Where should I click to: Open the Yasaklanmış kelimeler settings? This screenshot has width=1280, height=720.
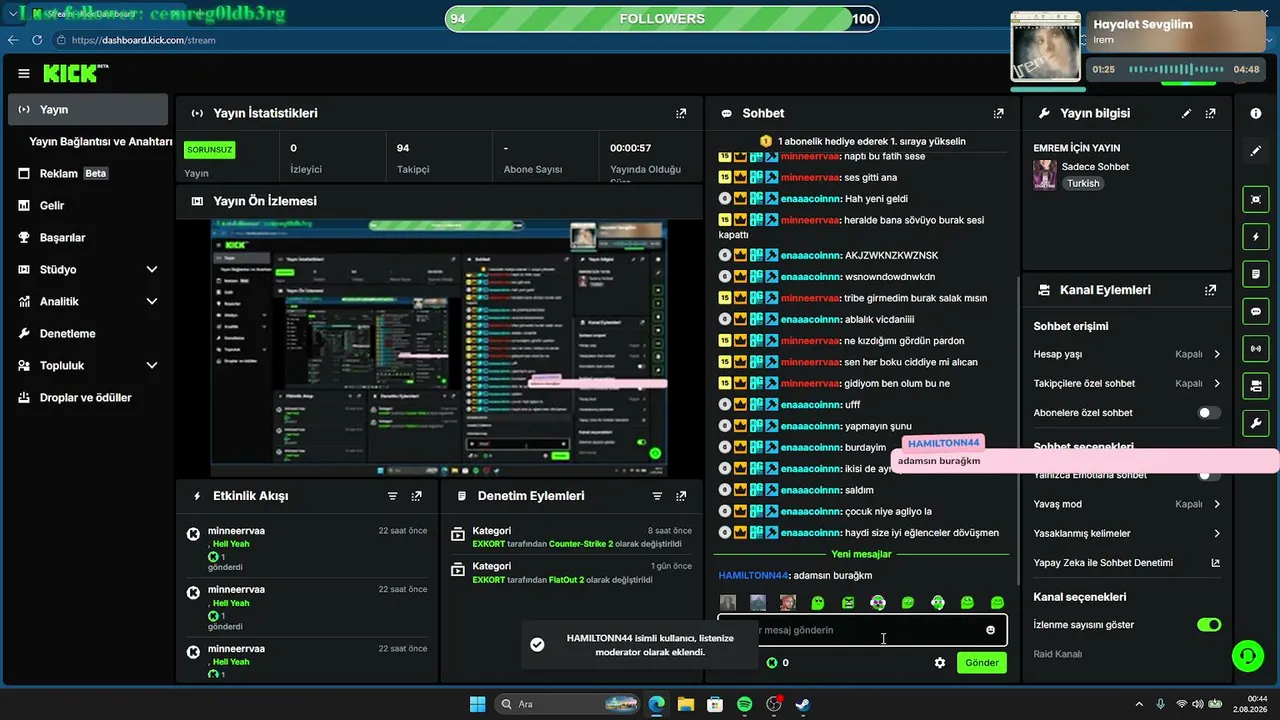[1127, 533]
